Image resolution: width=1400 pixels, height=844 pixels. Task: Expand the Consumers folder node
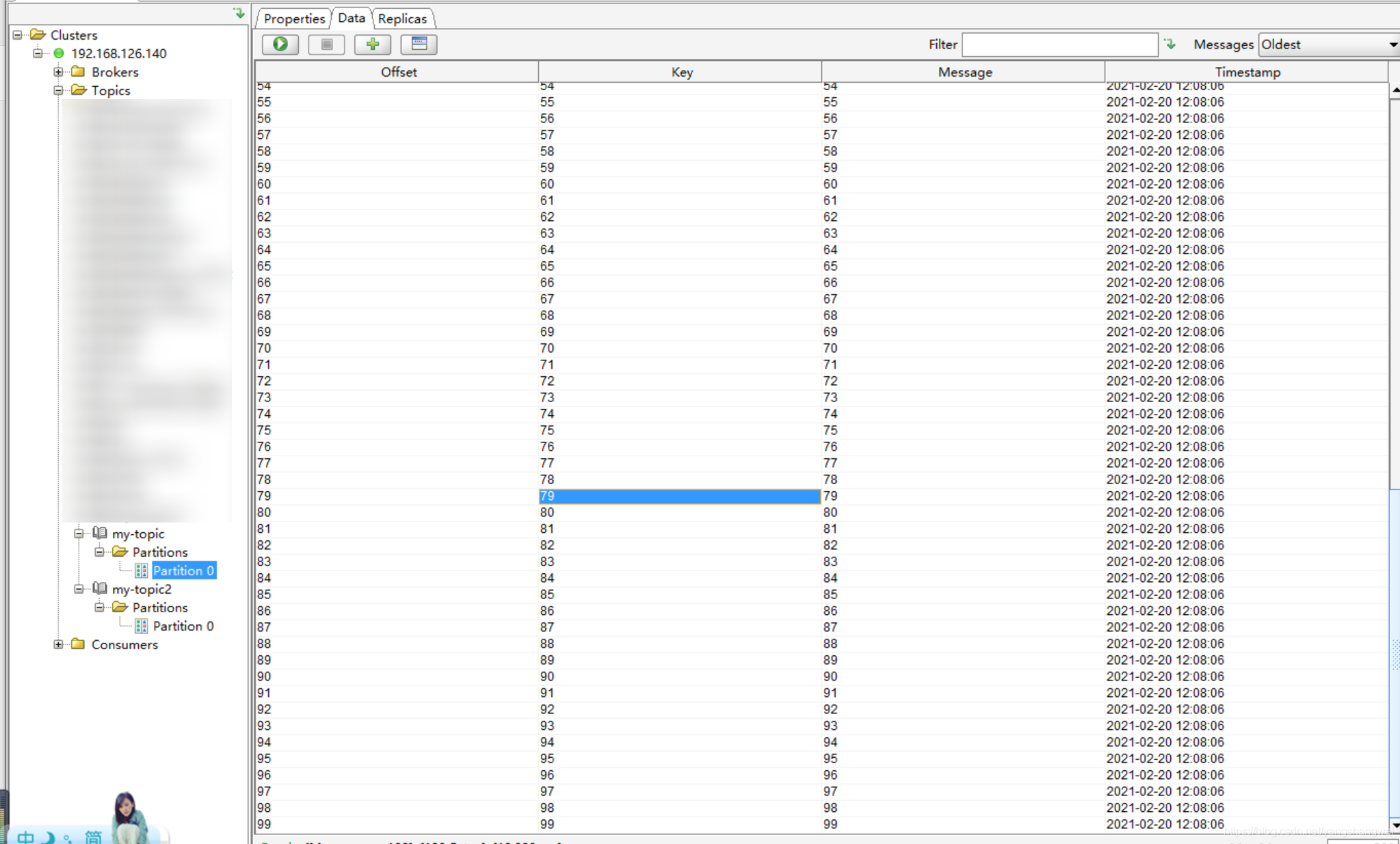coord(59,644)
